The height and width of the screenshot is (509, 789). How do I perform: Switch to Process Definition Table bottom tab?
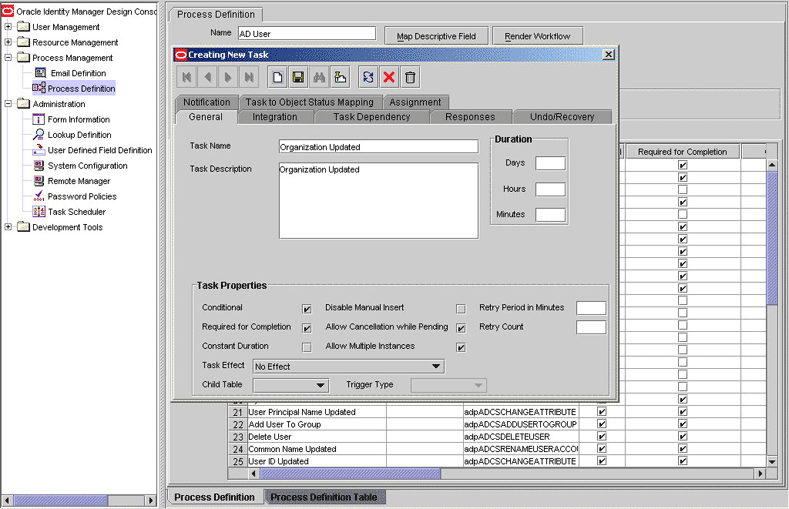[x=324, y=497]
